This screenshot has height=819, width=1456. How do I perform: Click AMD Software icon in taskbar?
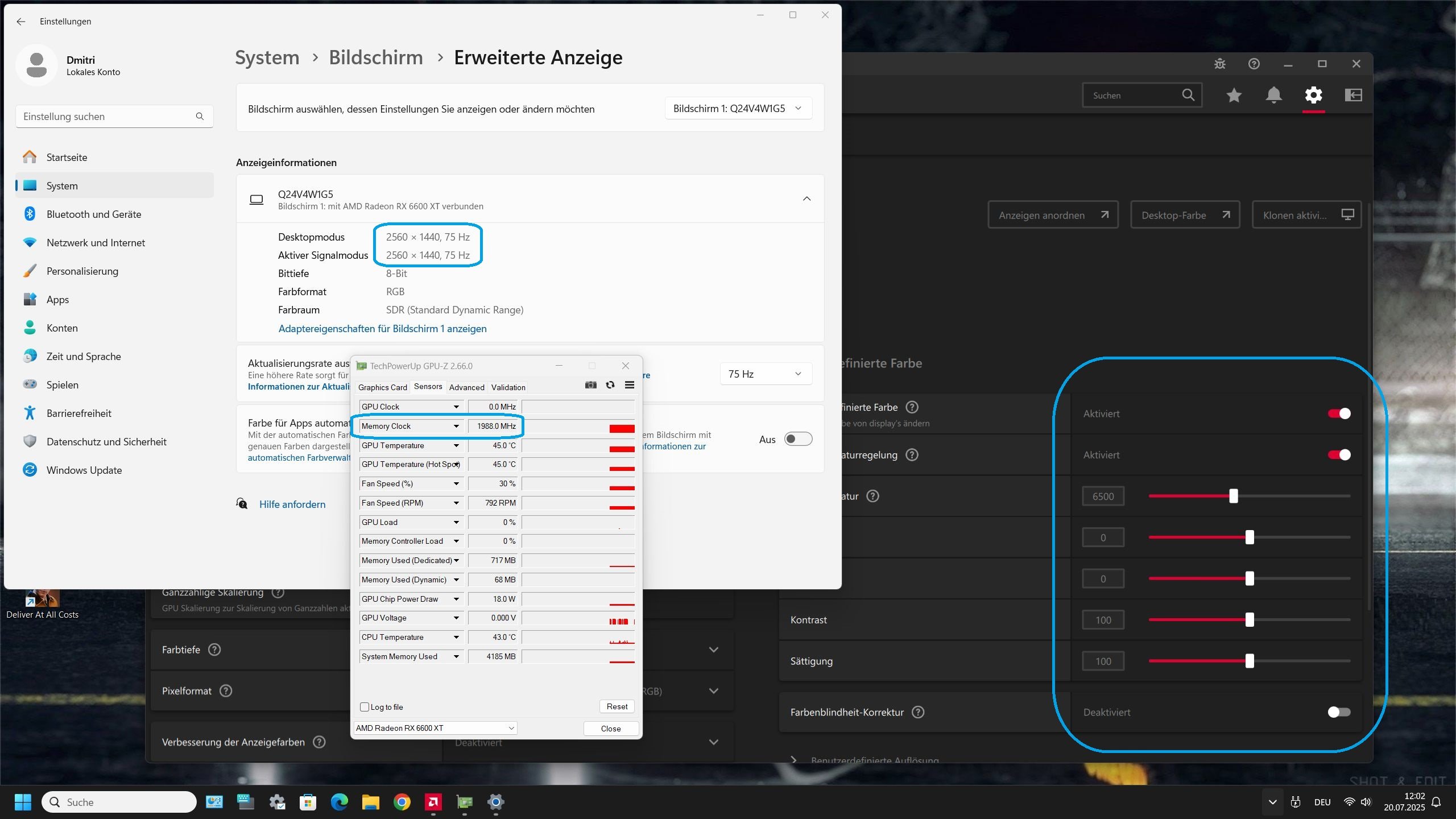[x=433, y=802]
